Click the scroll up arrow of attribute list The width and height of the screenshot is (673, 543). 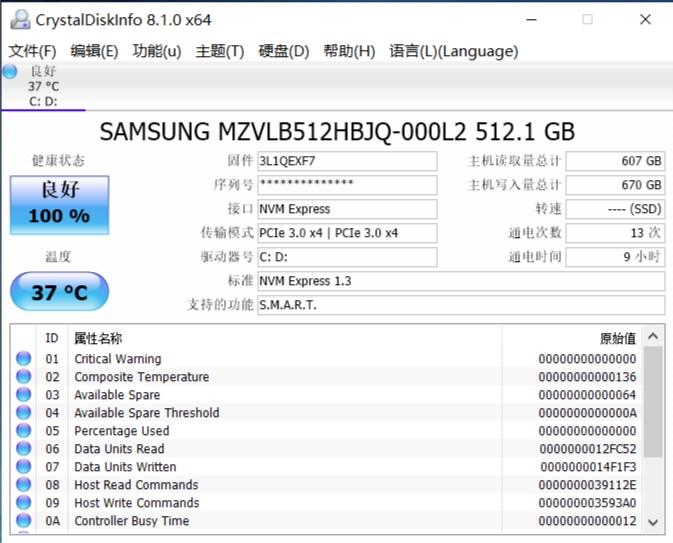coord(653,336)
